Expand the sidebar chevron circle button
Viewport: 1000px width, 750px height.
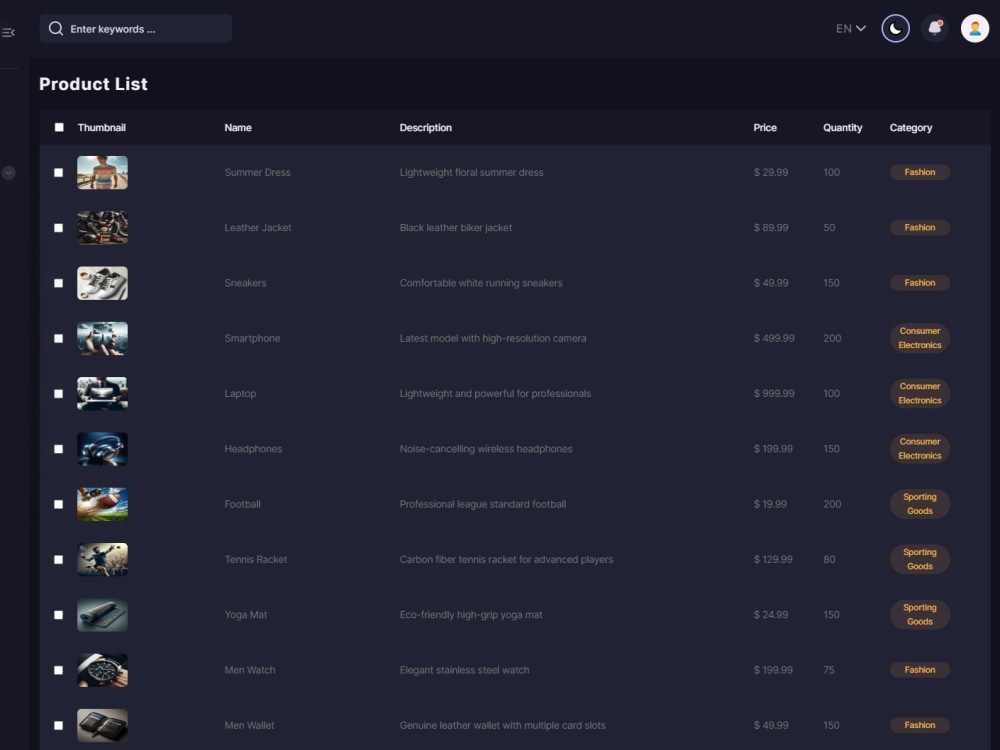click(x=8, y=173)
